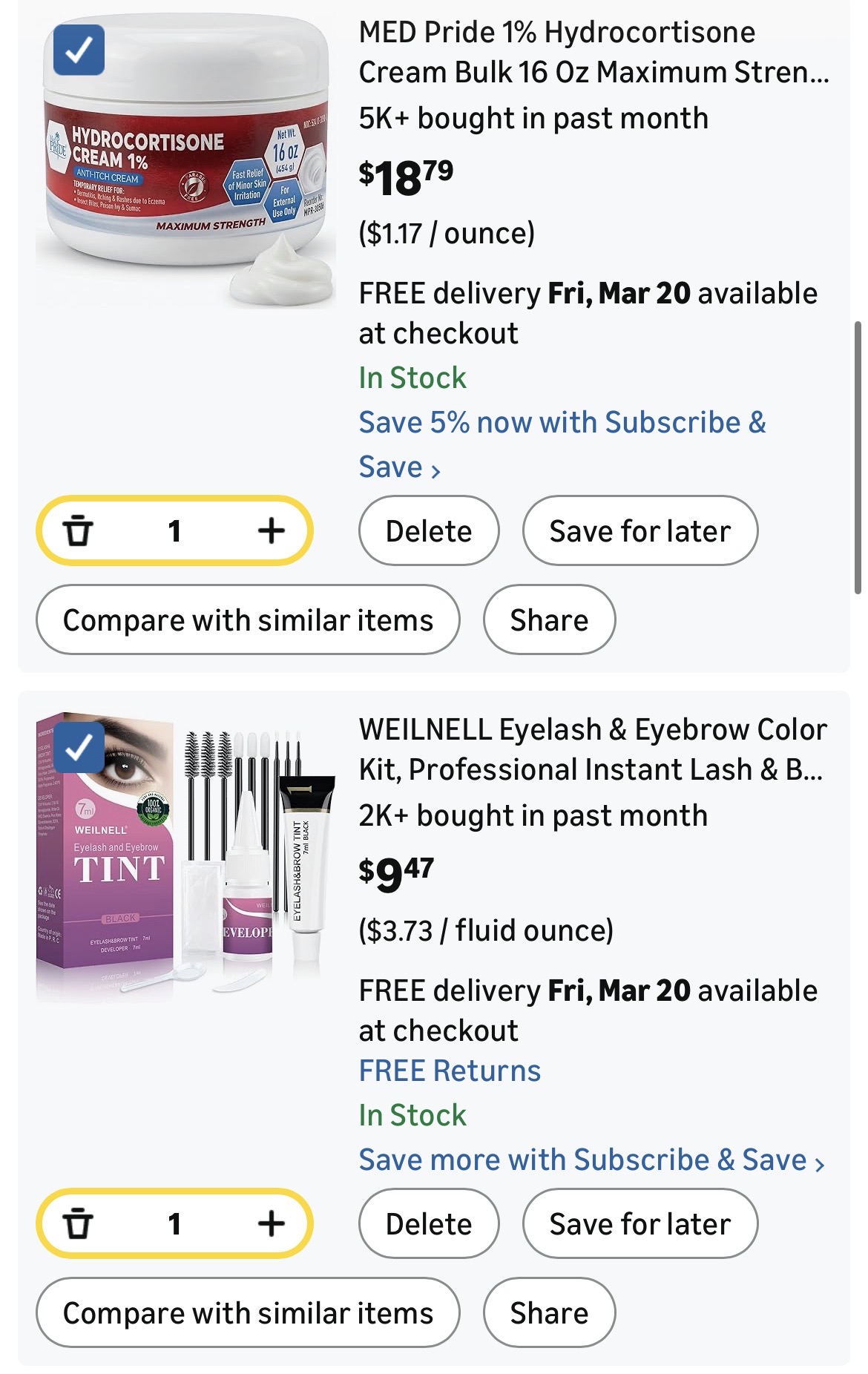Delete the MED Pride Hydrocortisone cream
868x1374 pixels.
point(429,530)
